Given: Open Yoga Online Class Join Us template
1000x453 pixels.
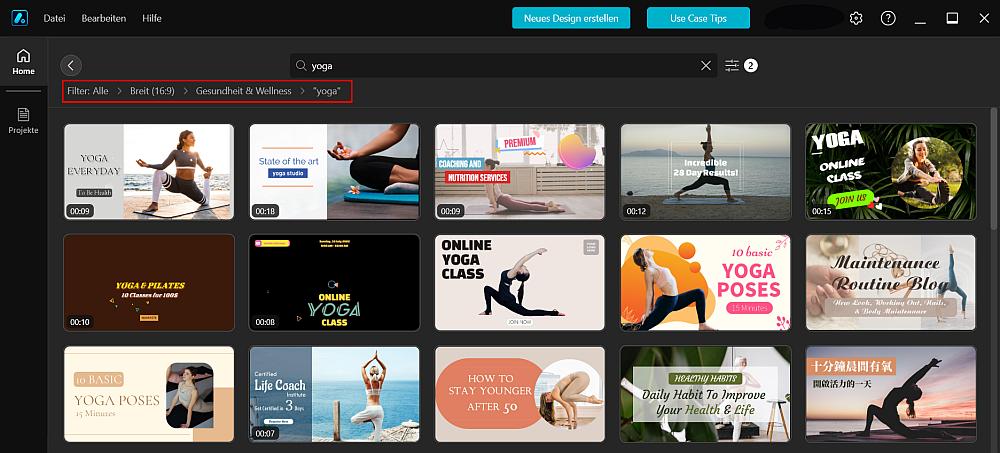Looking at the screenshot, I should (x=891, y=172).
